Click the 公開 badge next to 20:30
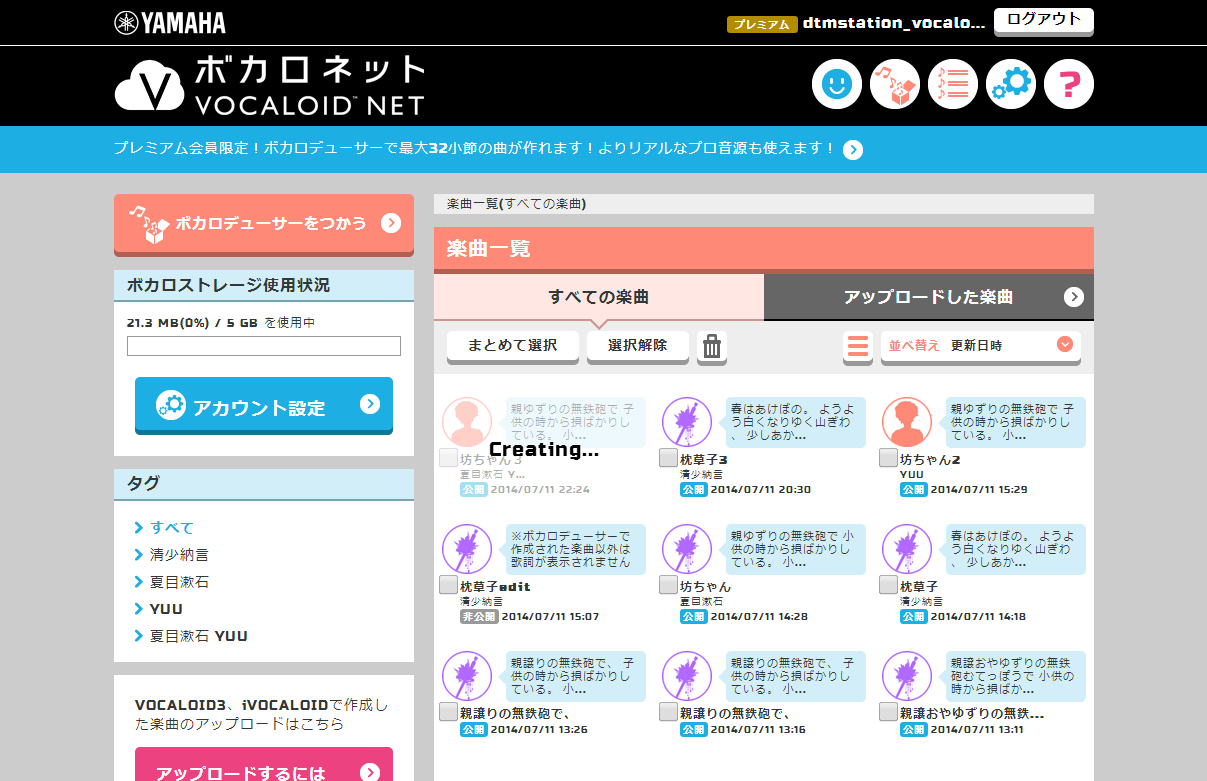The height and width of the screenshot is (781, 1207). coord(693,490)
